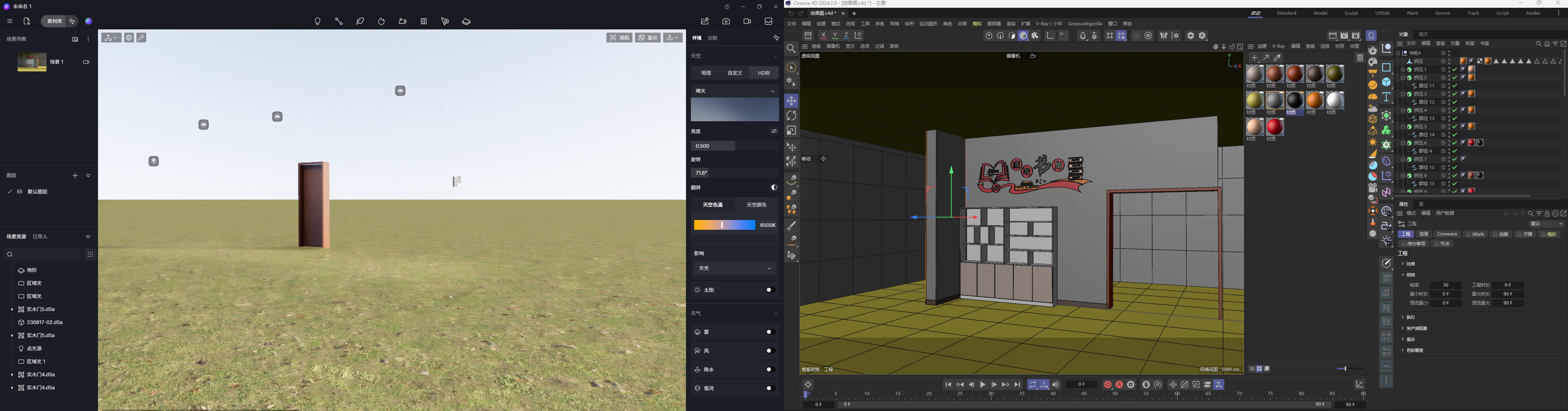The height and width of the screenshot is (411, 1568).
Task: Select the Scale tool in Cinema 4D
Action: click(x=791, y=131)
